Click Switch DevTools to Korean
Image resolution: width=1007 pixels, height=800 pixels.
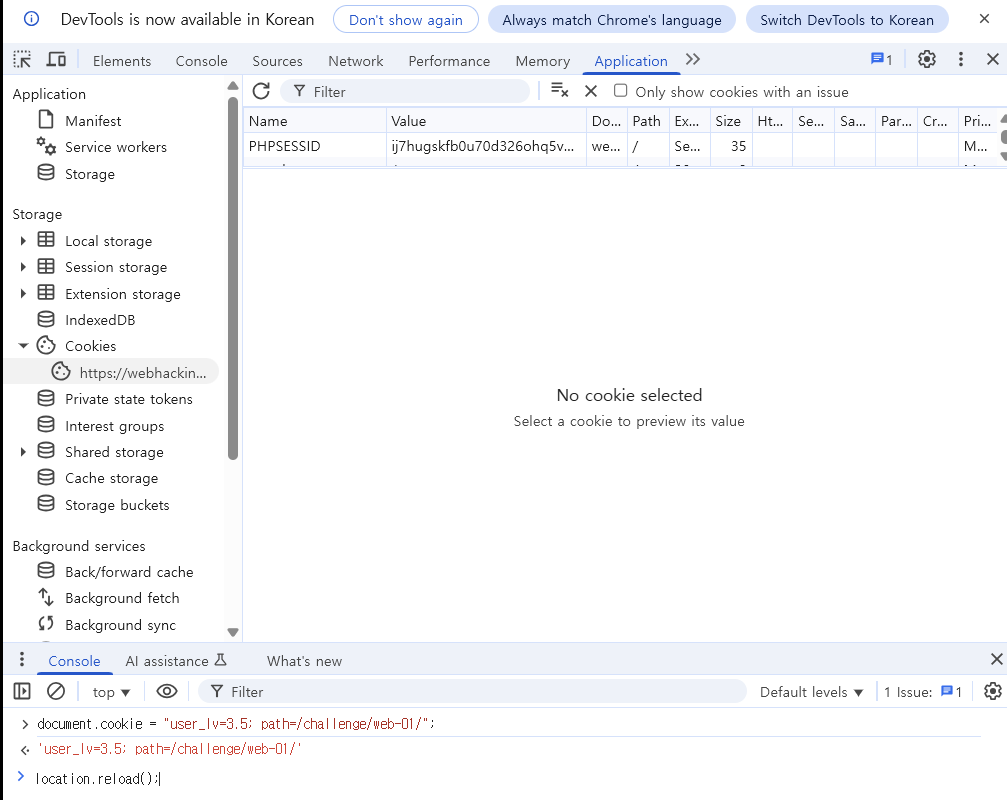click(847, 19)
